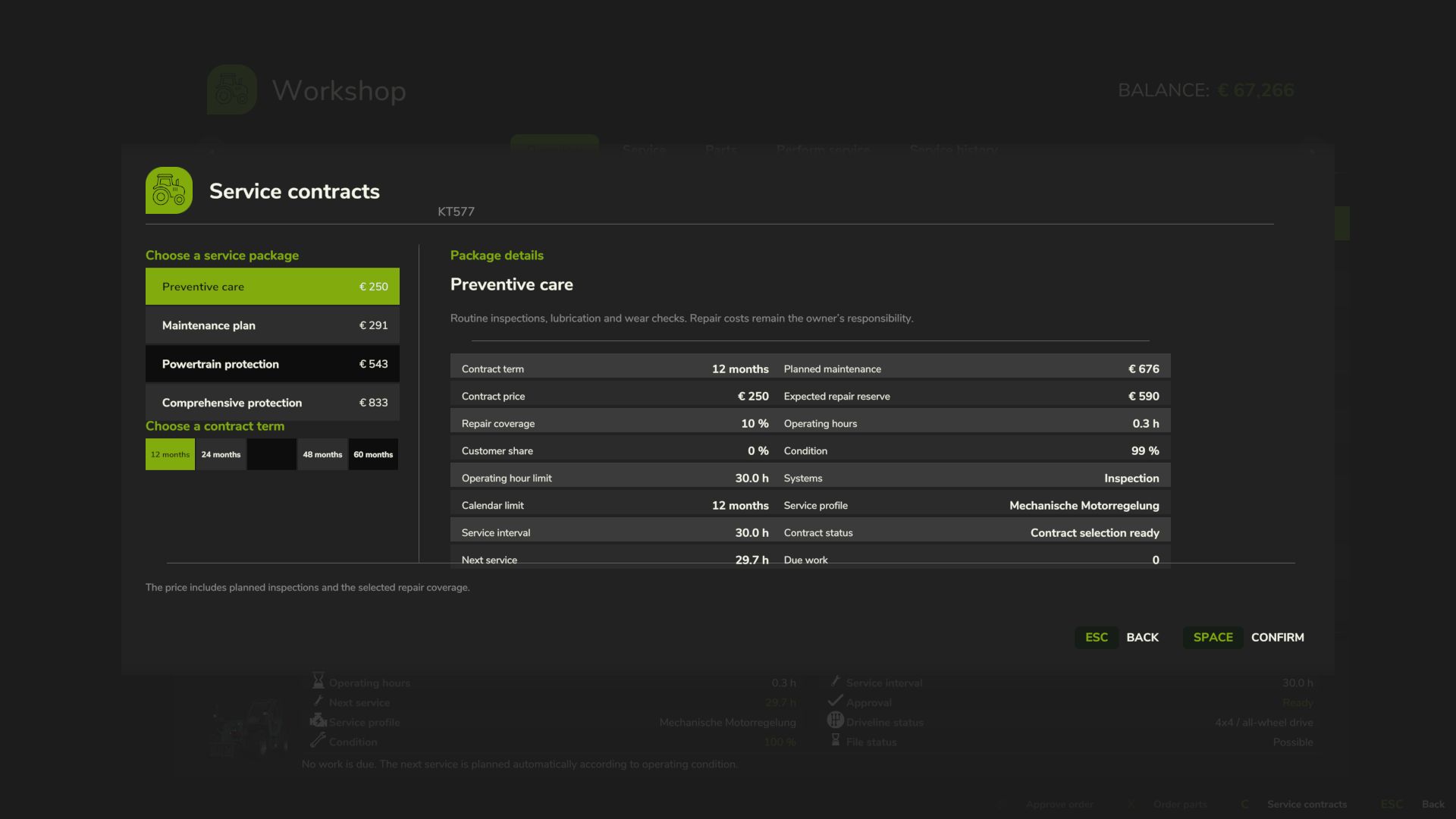This screenshot has width=1456, height=819.
Task: Click Service contracts in the bottom bar
Action: [1307, 804]
